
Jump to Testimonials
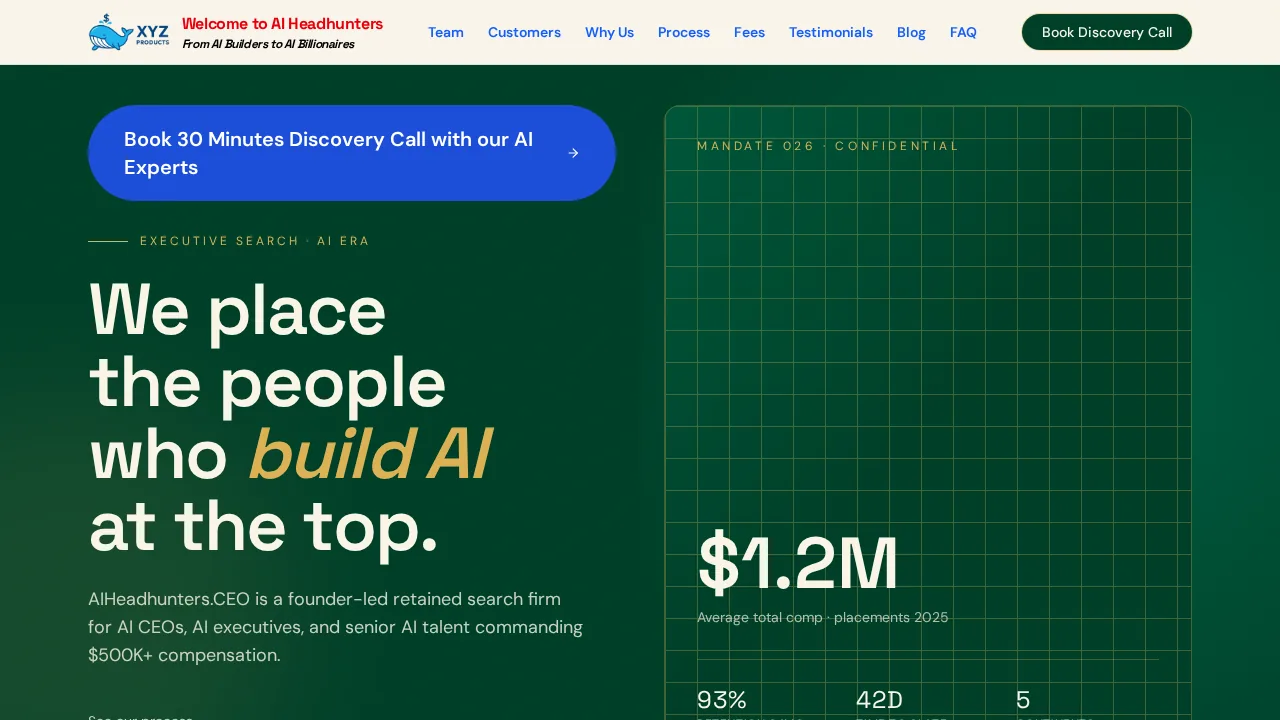click(831, 32)
